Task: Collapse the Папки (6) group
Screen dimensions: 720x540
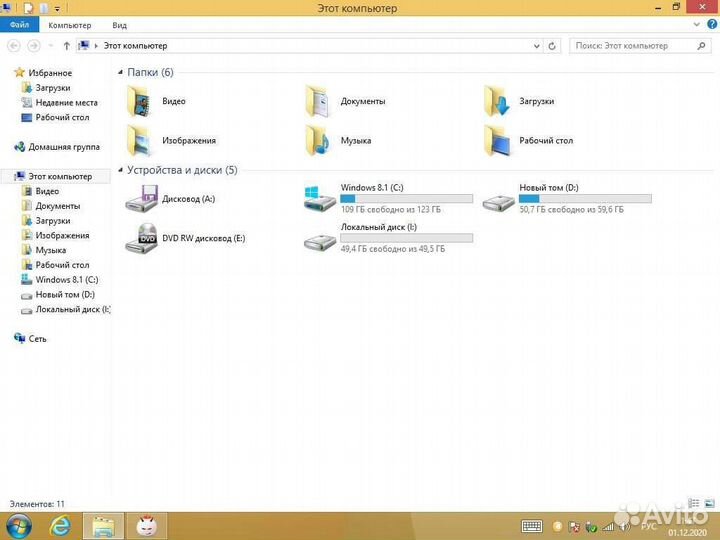Action: 121,72
